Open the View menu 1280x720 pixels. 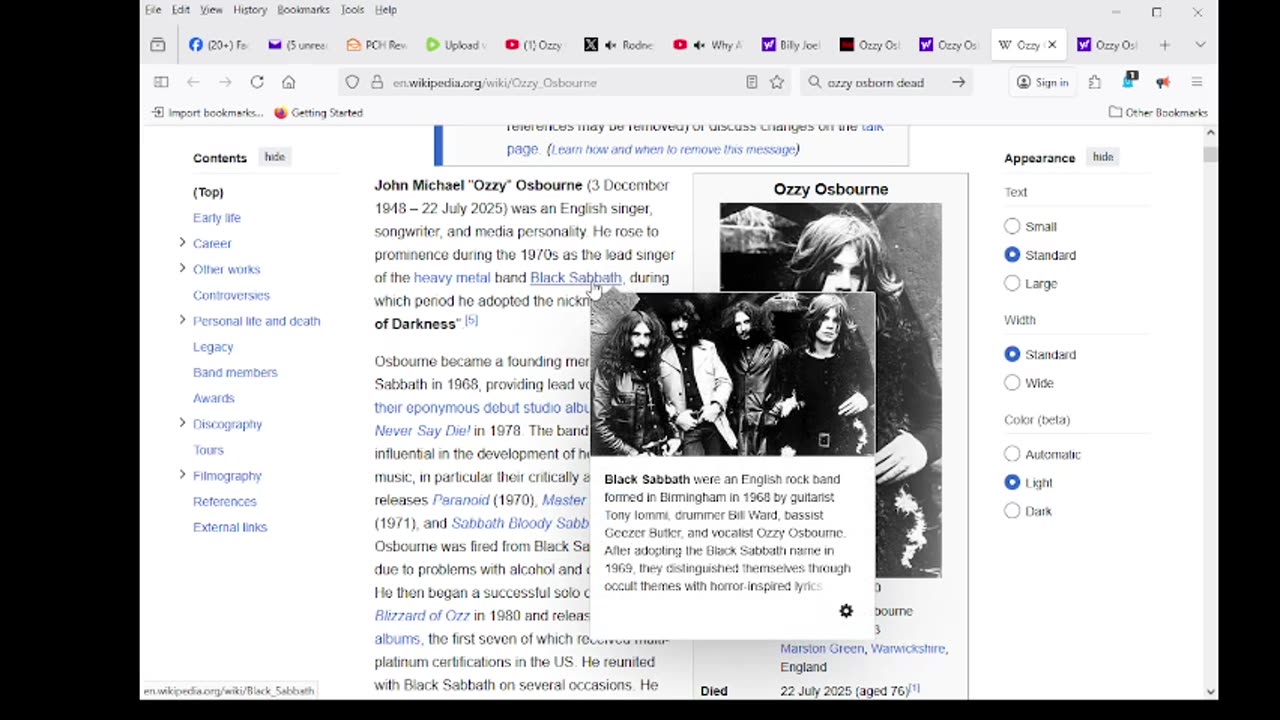coord(211,10)
